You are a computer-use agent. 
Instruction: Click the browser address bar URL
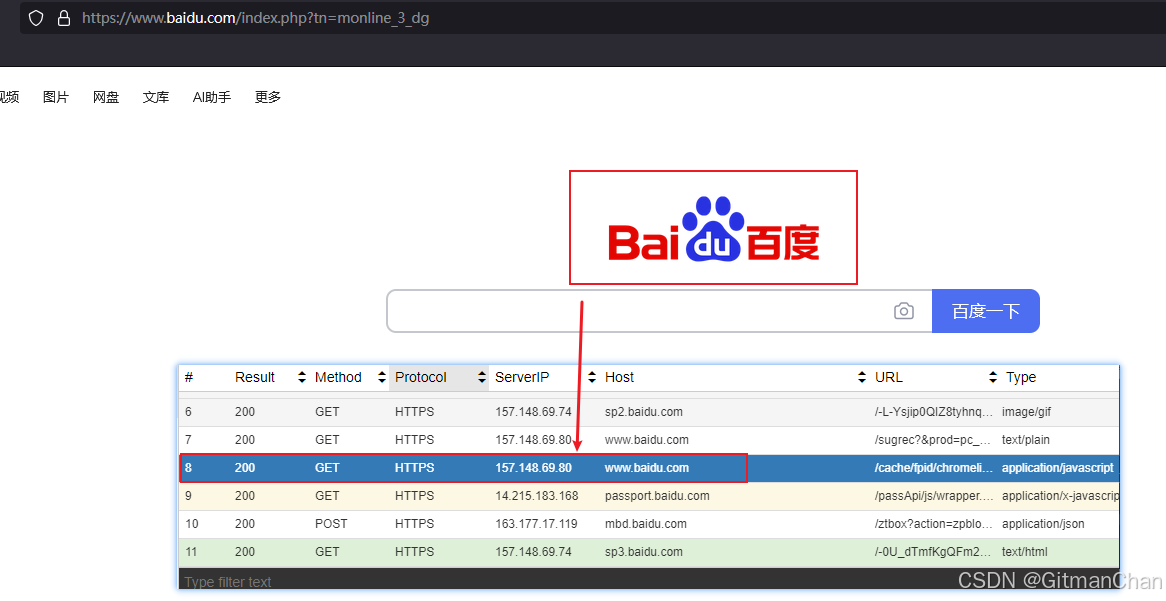[255, 18]
